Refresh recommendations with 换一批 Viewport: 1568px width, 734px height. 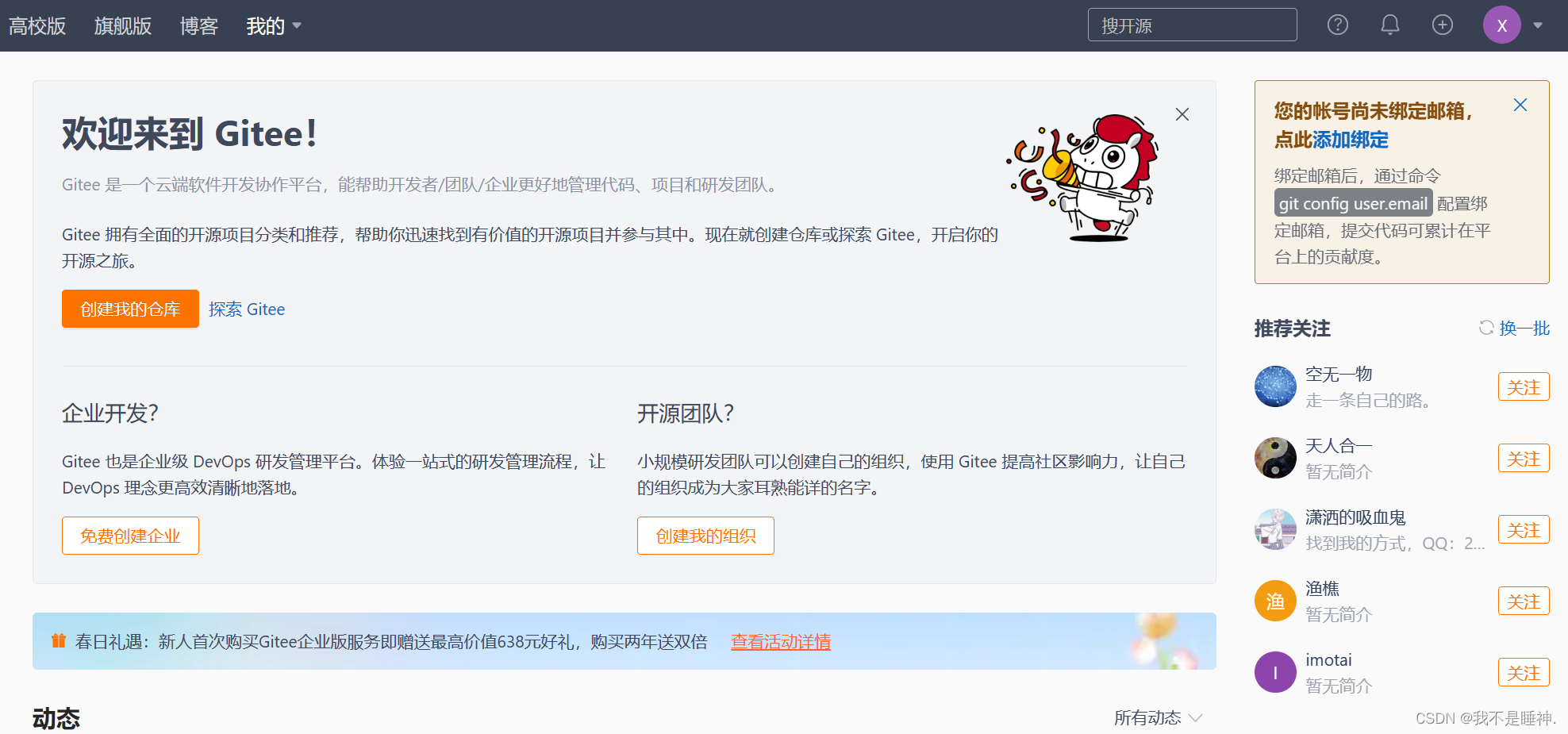pyautogui.click(x=1524, y=329)
